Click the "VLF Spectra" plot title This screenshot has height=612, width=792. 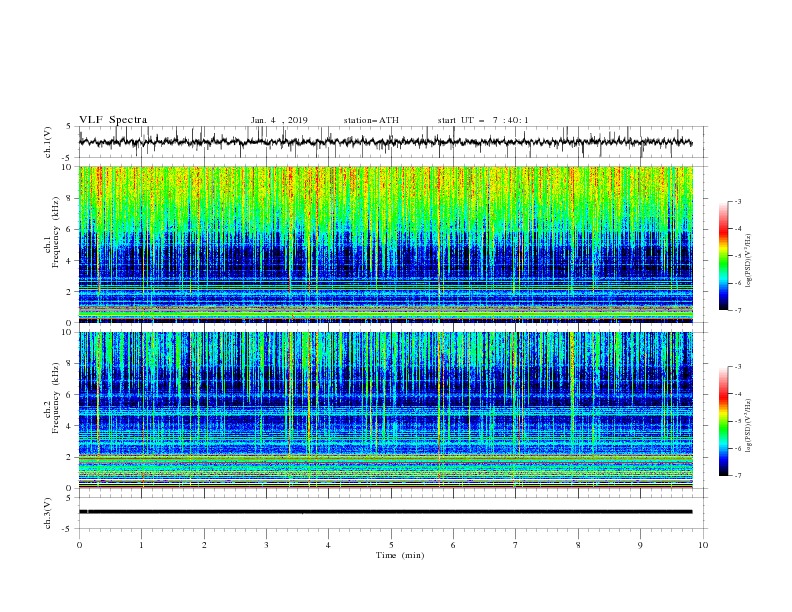coord(113,120)
